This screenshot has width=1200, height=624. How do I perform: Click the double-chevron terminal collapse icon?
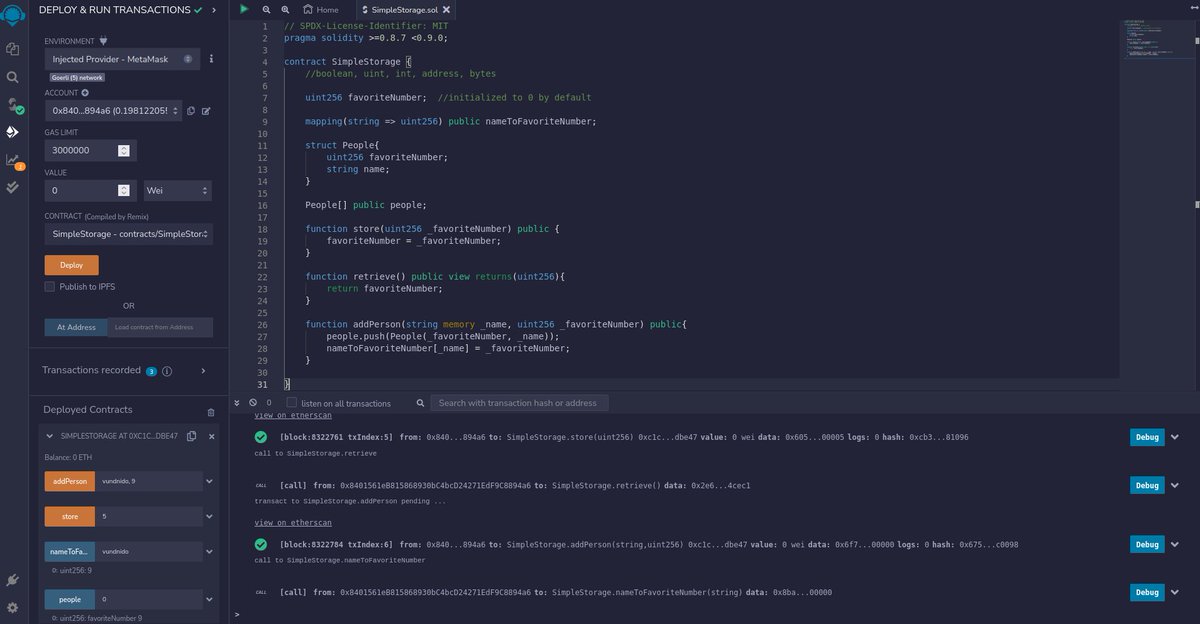(238, 403)
